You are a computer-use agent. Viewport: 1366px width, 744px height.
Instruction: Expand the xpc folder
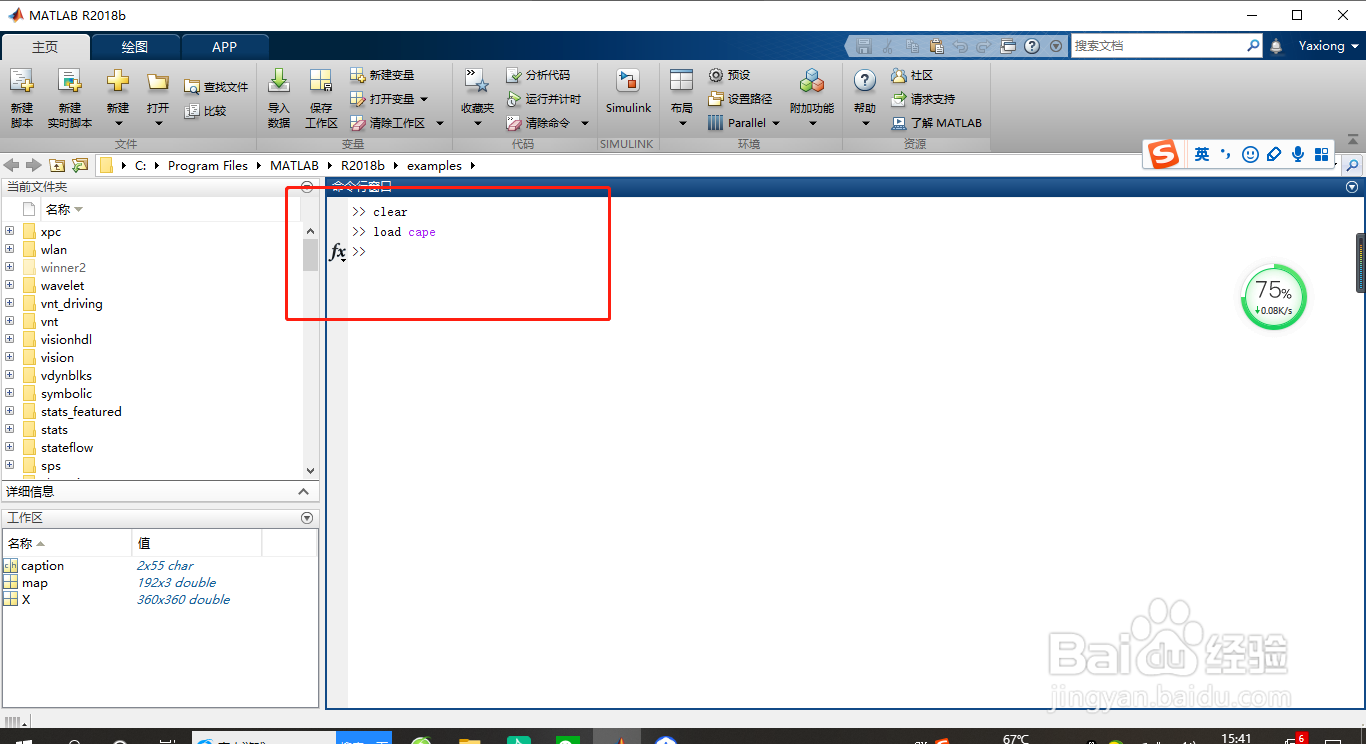click(x=10, y=231)
